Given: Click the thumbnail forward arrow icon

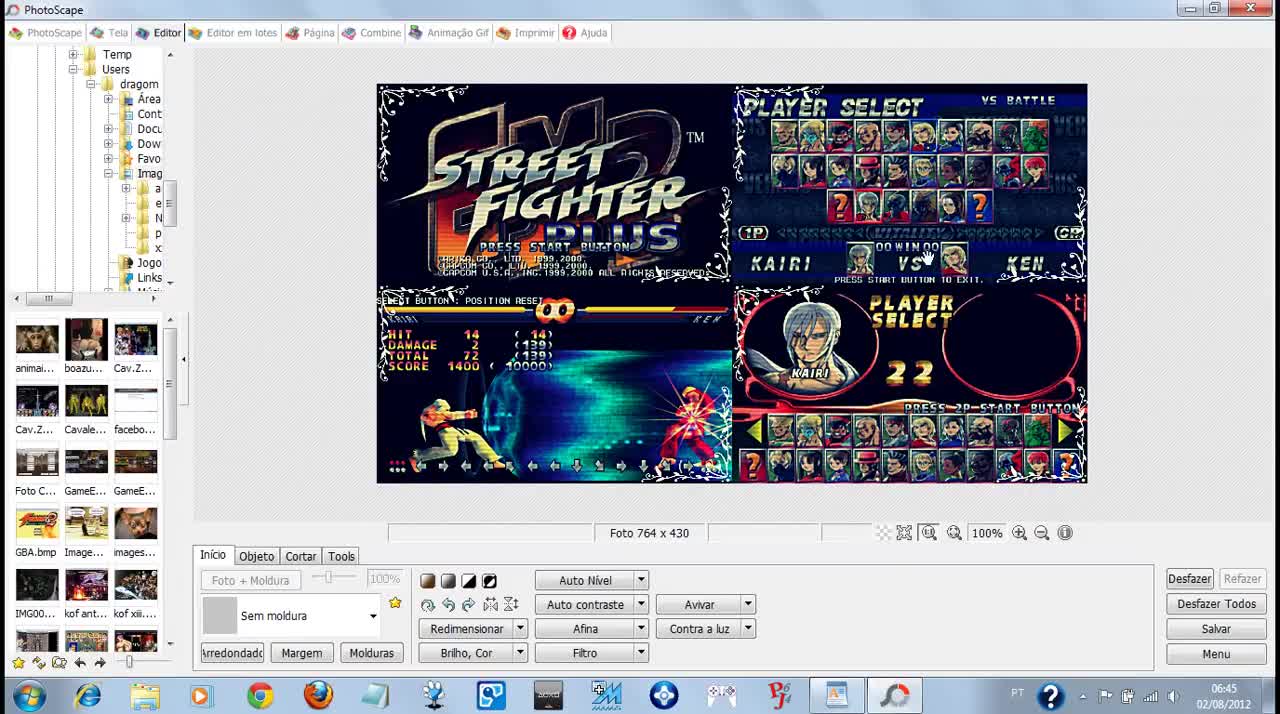Looking at the screenshot, I should [x=100, y=662].
